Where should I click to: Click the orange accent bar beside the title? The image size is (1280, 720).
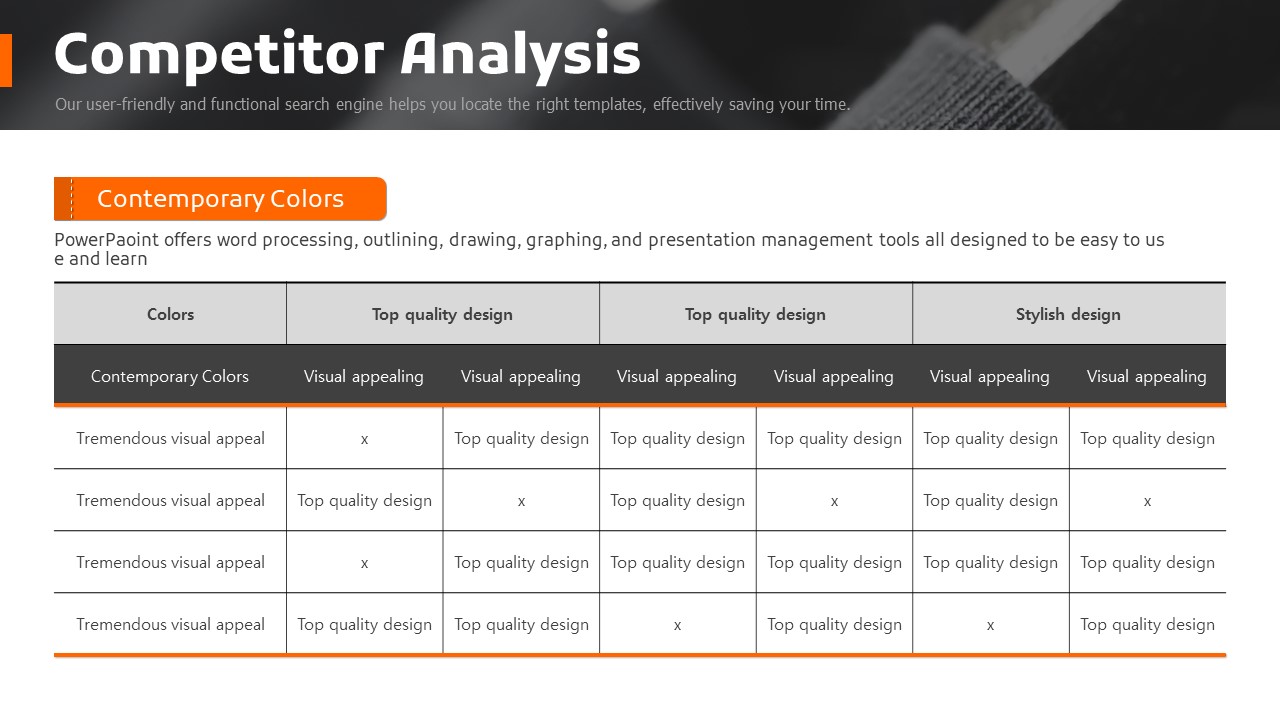tap(6, 60)
